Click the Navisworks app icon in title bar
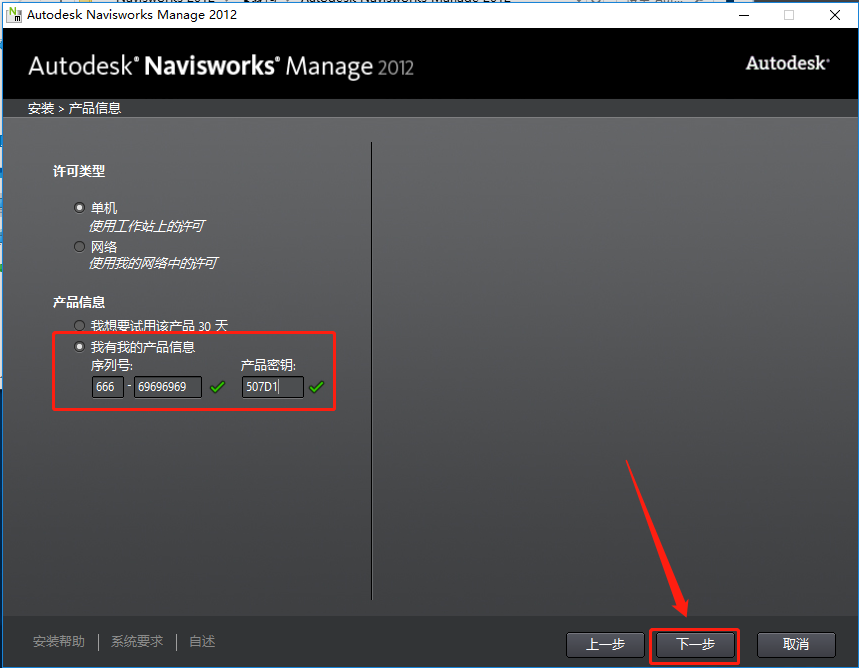 click(x=14, y=15)
